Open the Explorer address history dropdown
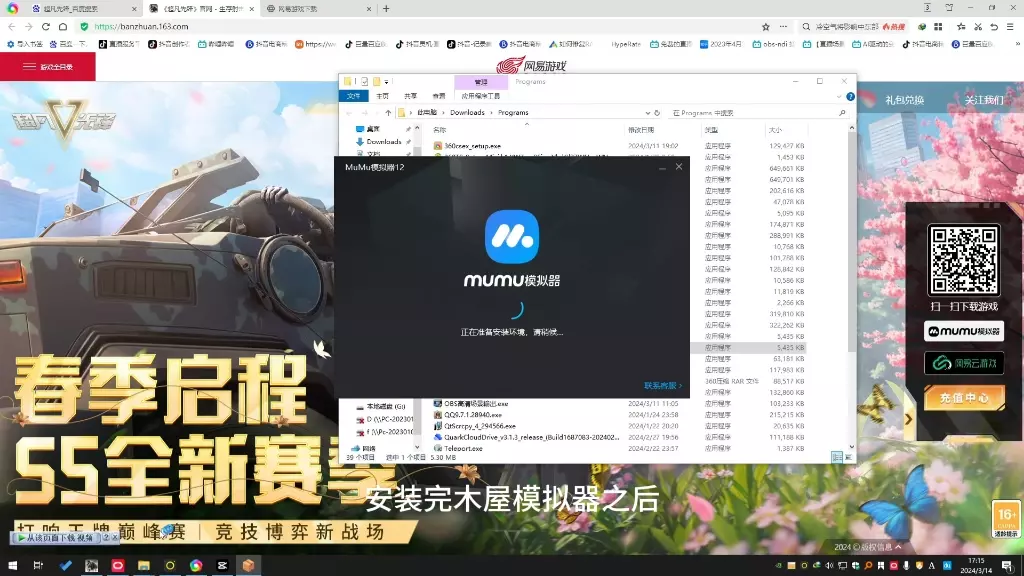The height and width of the screenshot is (576, 1024). coord(647,113)
